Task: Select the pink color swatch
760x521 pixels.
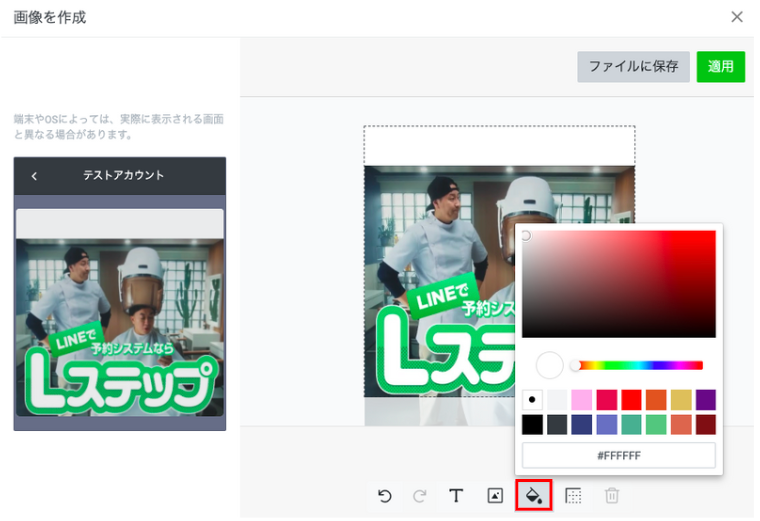Action: (582, 400)
